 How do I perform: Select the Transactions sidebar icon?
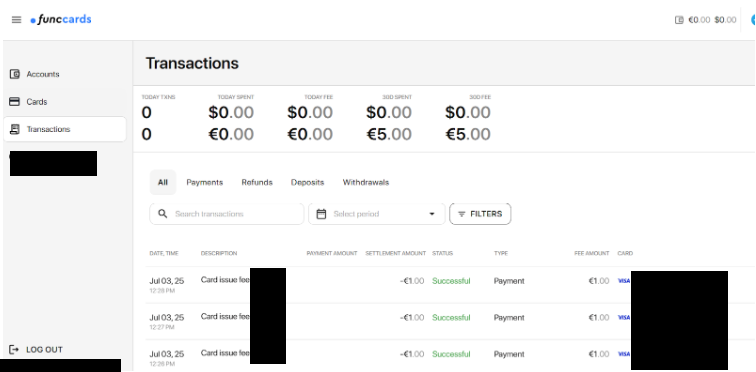[15, 129]
